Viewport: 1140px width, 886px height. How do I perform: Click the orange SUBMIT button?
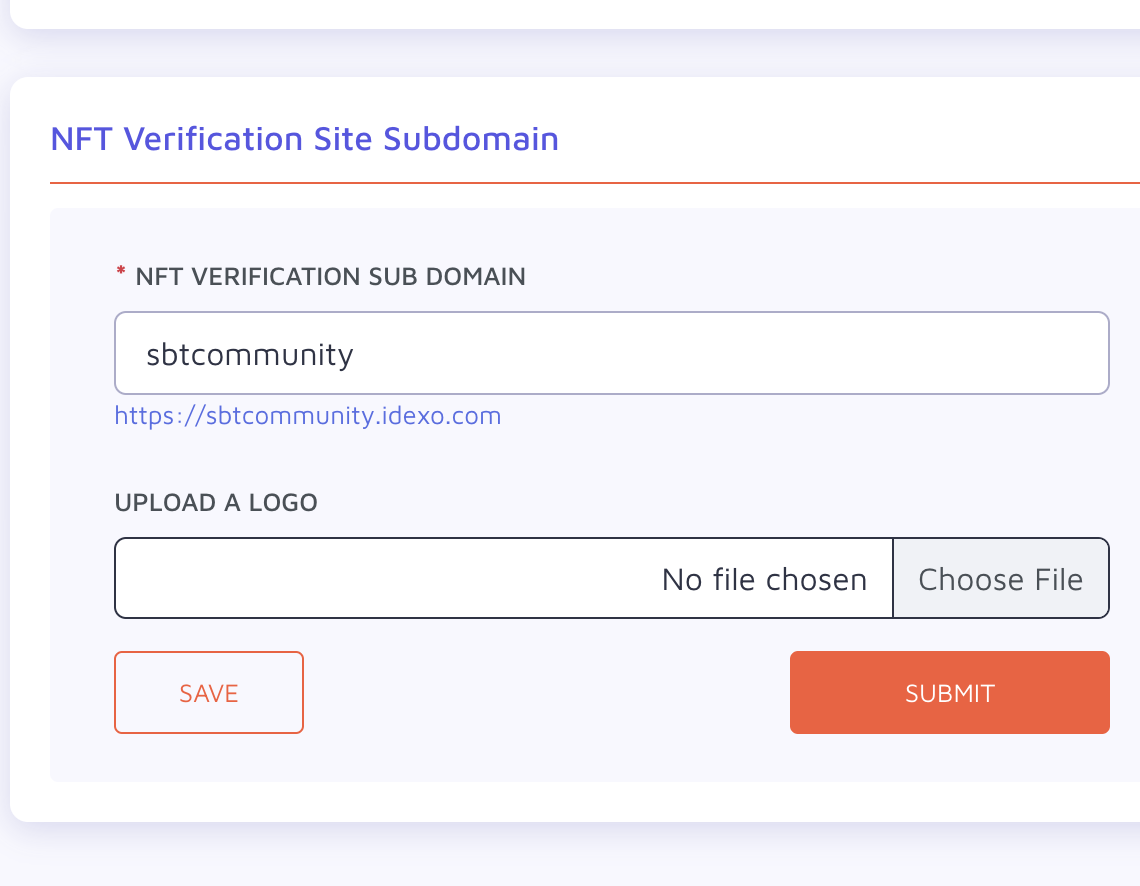(950, 693)
